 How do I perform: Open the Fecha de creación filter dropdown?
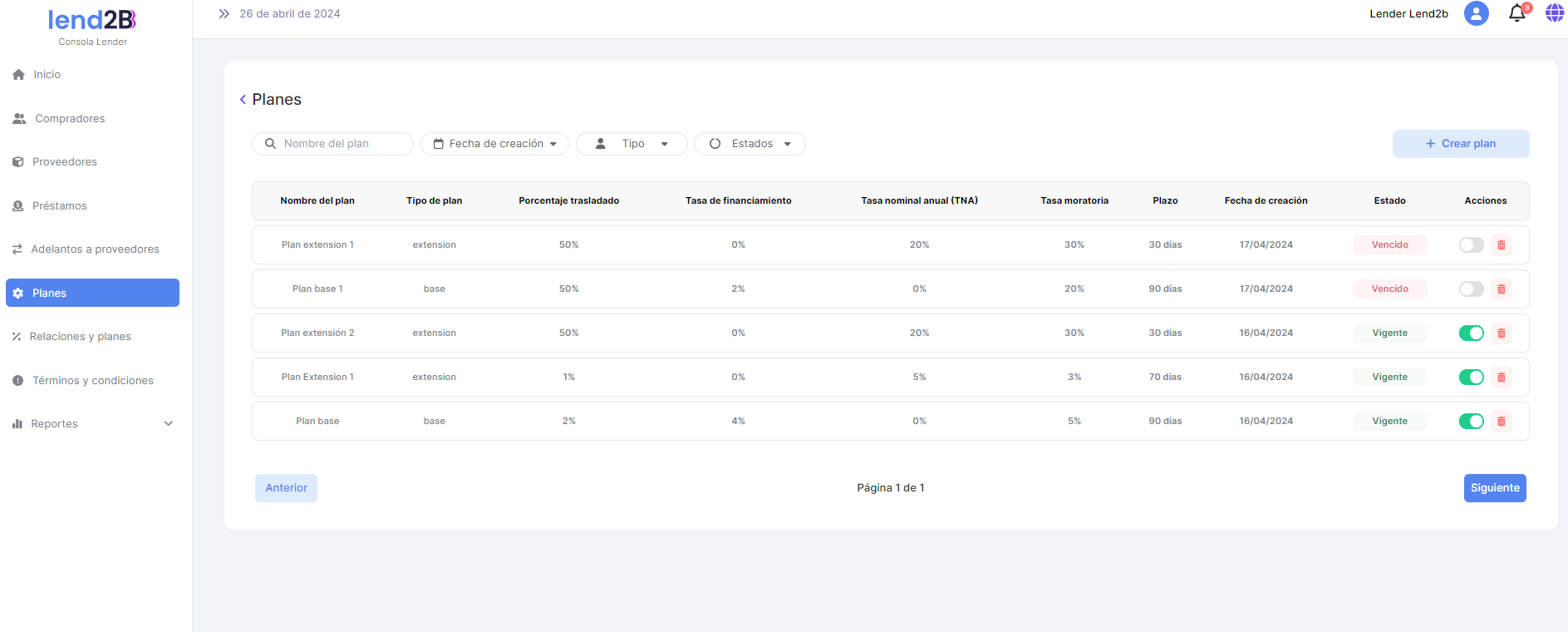pos(494,144)
